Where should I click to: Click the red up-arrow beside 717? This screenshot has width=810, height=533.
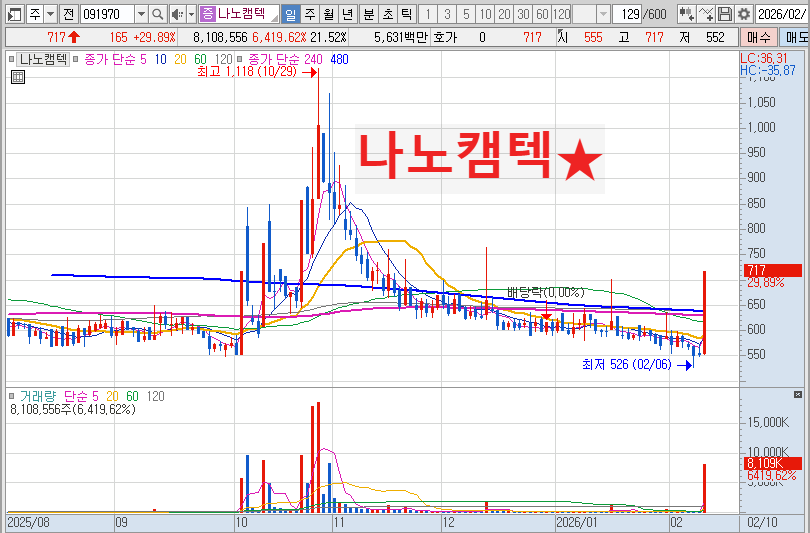pyautogui.click(x=74, y=37)
